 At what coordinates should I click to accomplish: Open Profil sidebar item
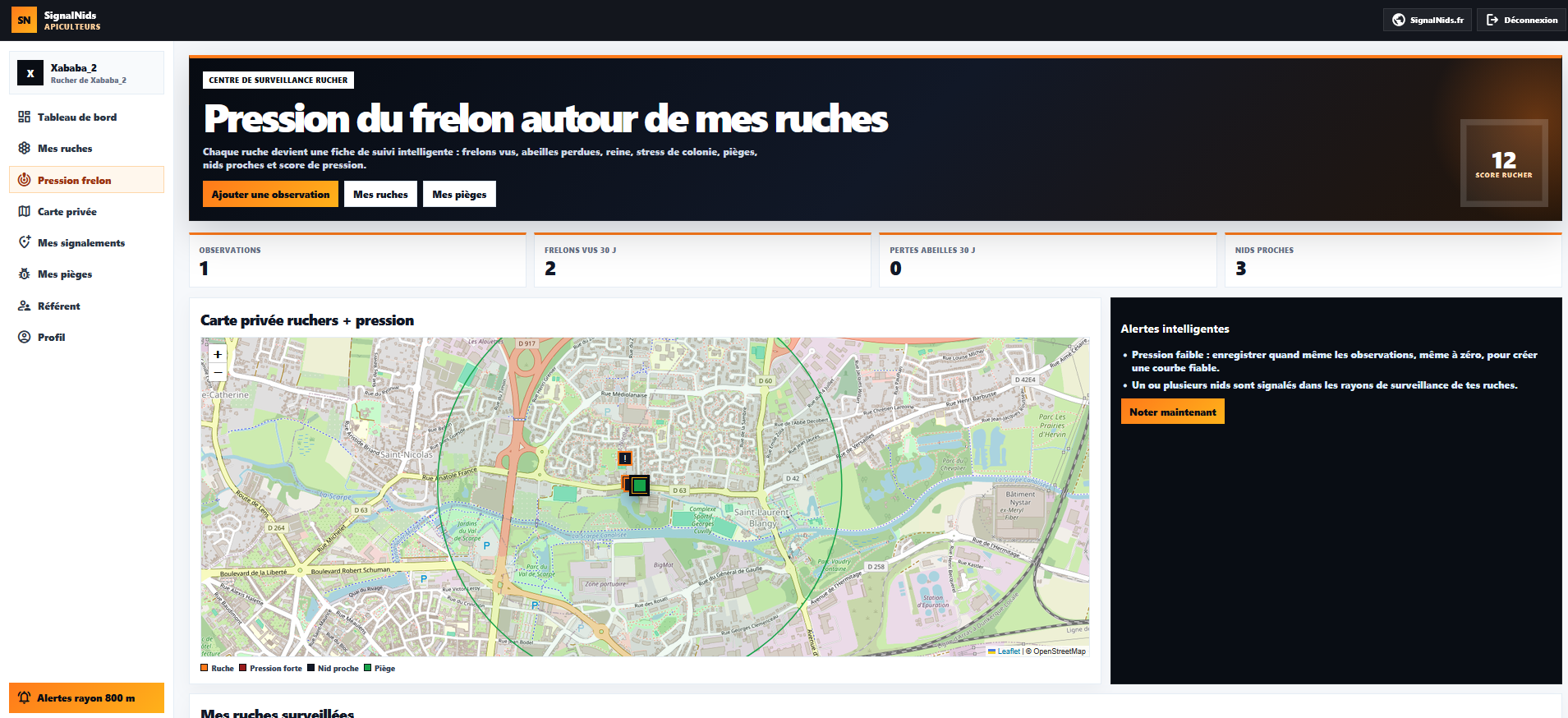[86, 338]
